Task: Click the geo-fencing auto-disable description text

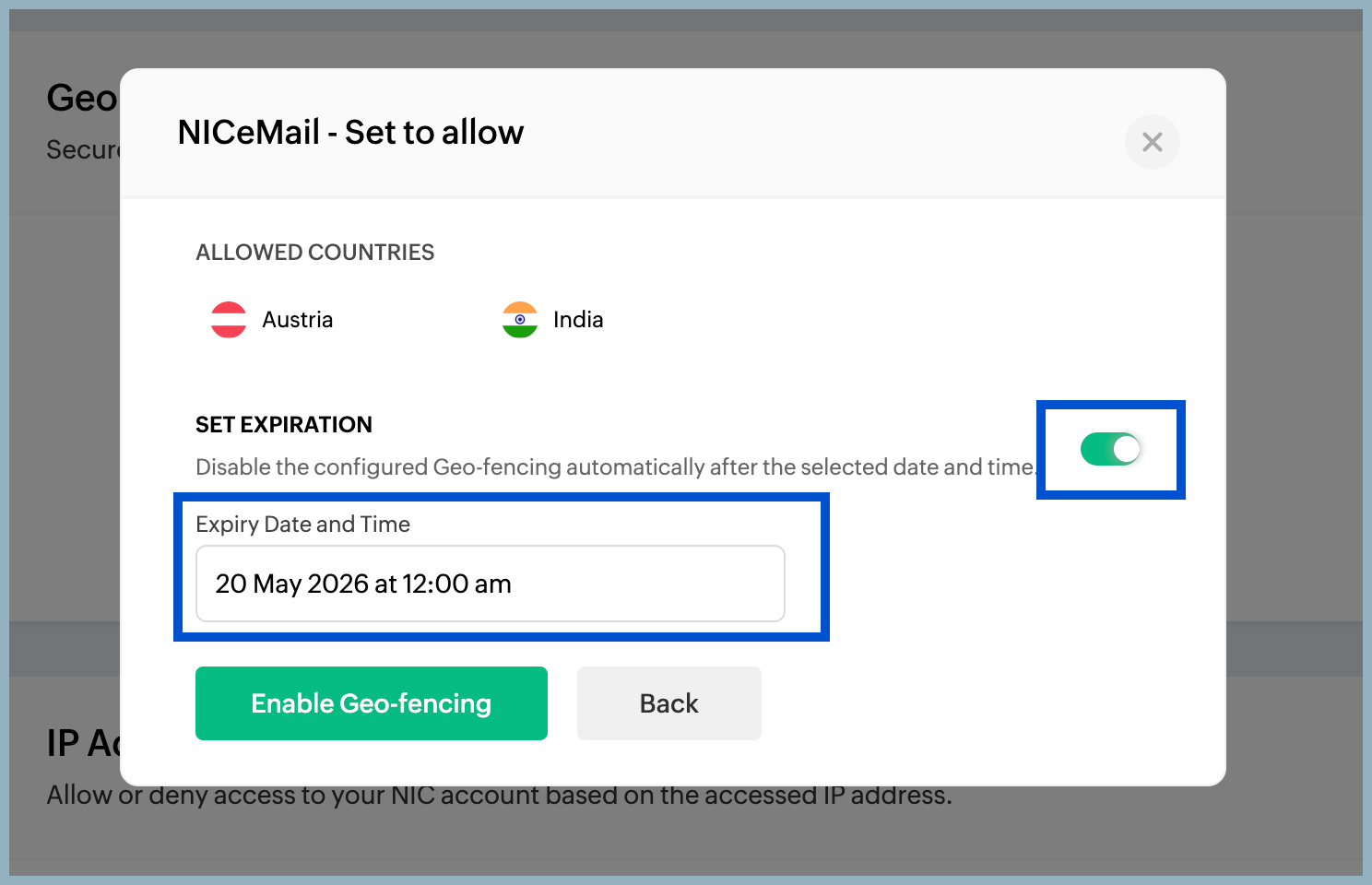Action: tap(614, 467)
